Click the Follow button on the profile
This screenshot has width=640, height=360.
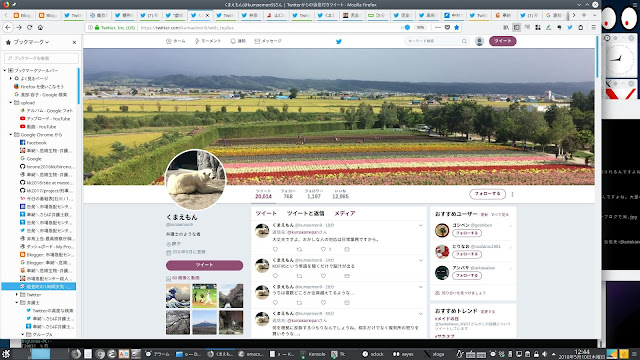tap(487, 194)
